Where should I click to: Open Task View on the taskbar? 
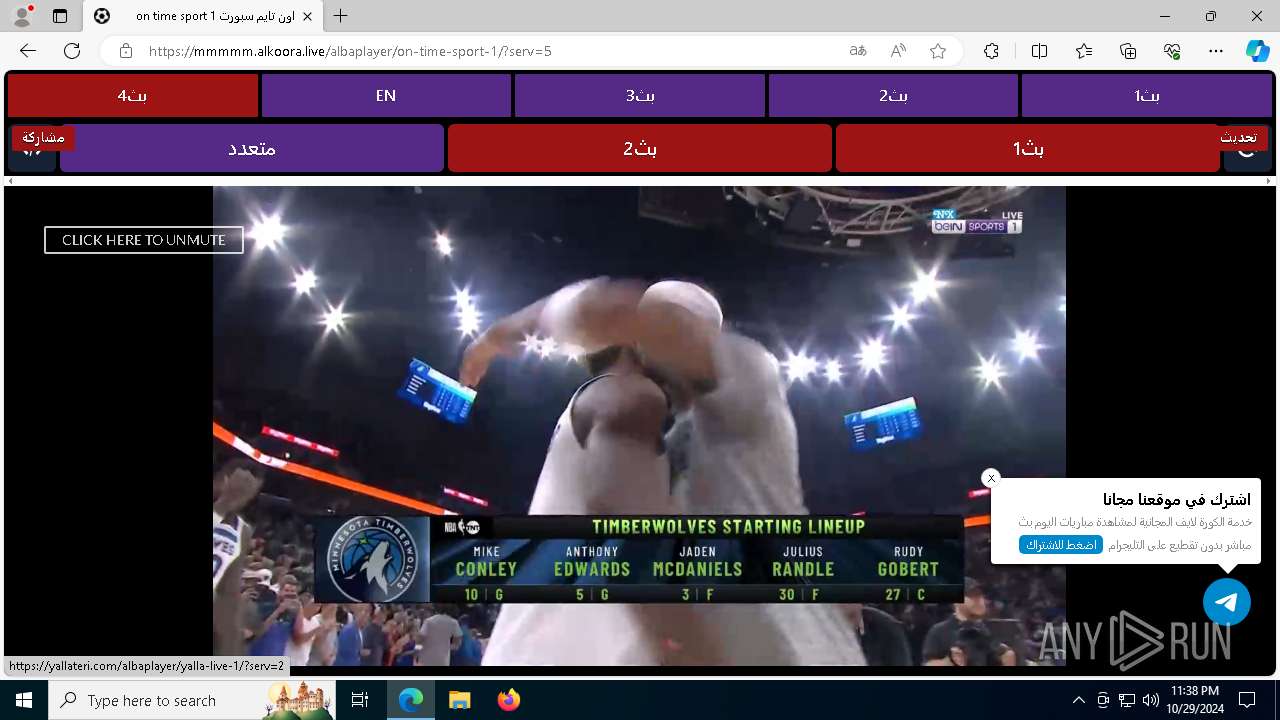[360, 700]
